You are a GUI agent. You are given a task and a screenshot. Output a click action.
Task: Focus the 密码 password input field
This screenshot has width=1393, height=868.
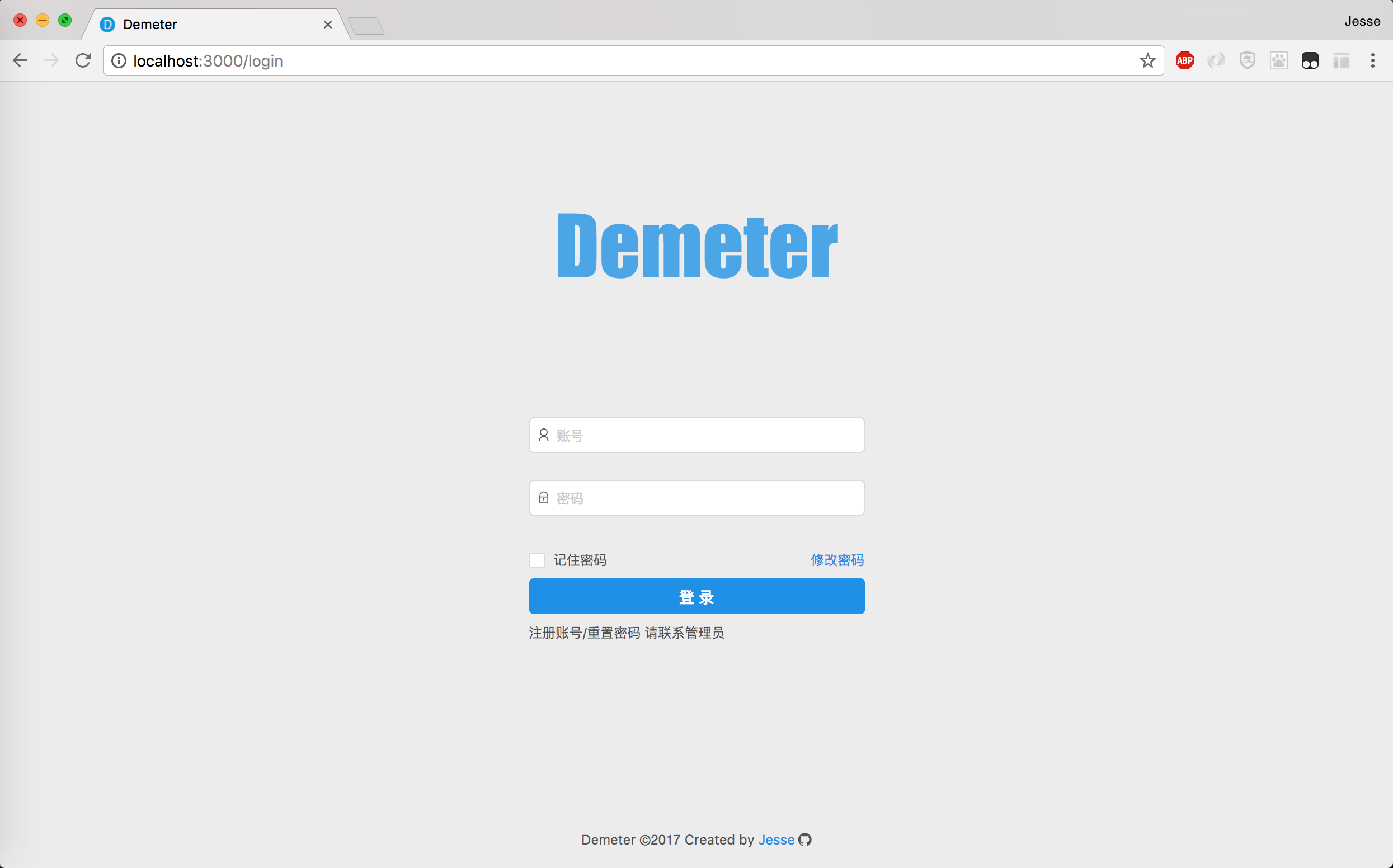pyautogui.click(x=696, y=498)
